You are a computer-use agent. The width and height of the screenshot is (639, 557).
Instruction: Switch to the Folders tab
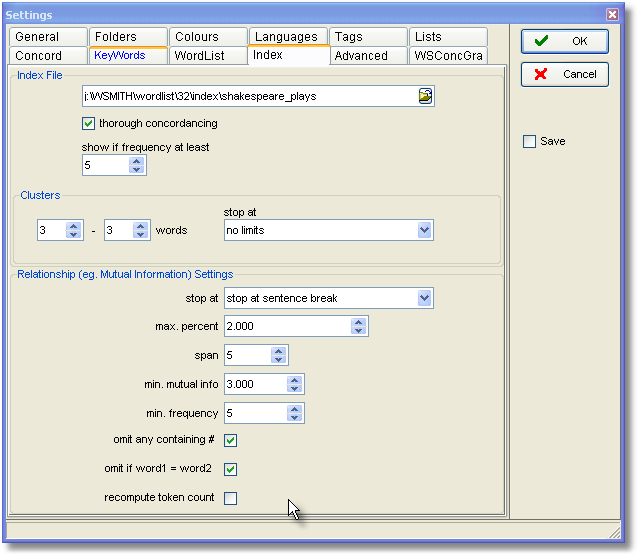point(128,37)
